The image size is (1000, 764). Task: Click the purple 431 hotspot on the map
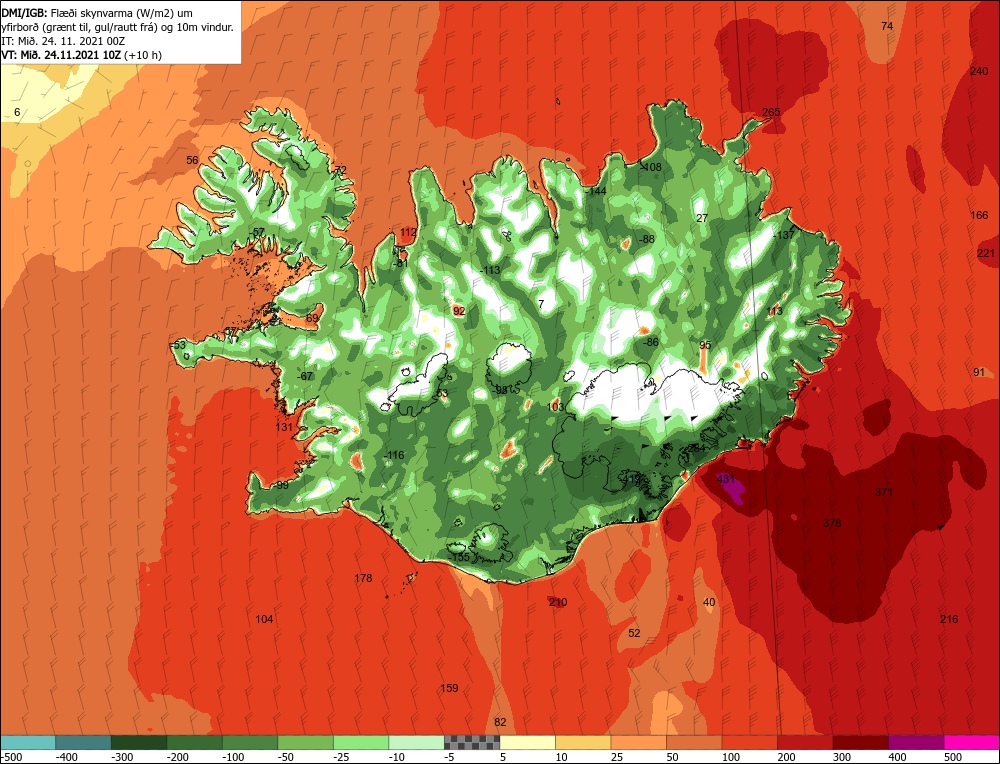tap(731, 488)
